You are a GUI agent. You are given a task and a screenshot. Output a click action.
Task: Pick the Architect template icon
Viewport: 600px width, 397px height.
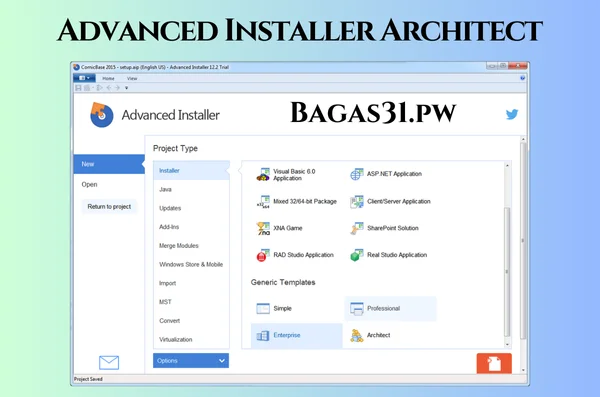point(357,336)
